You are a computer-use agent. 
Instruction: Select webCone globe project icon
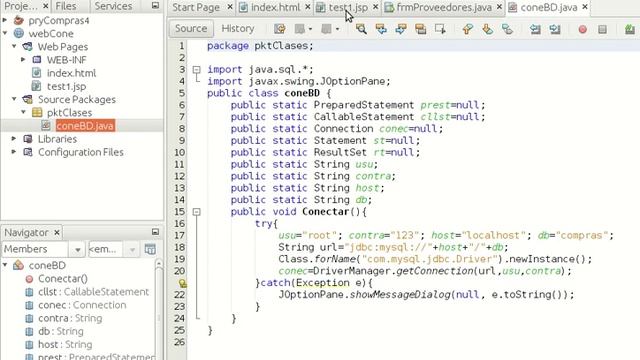click(18, 33)
